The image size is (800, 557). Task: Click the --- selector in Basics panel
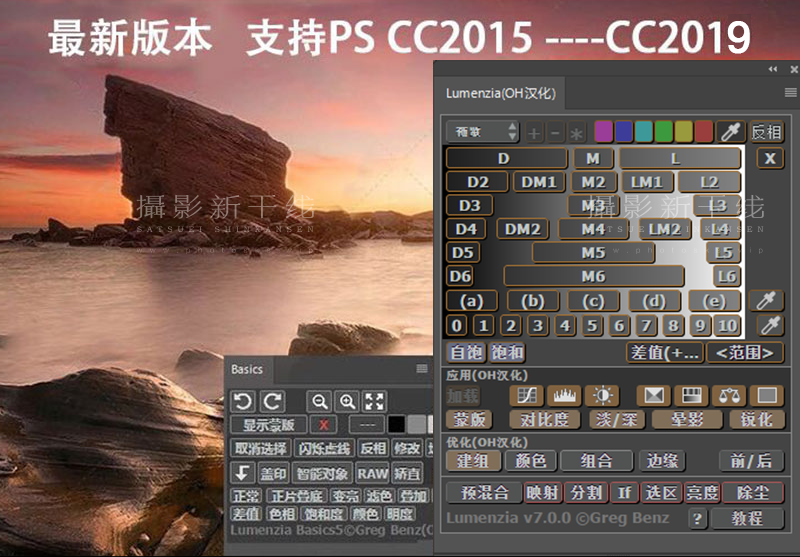[366, 424]
